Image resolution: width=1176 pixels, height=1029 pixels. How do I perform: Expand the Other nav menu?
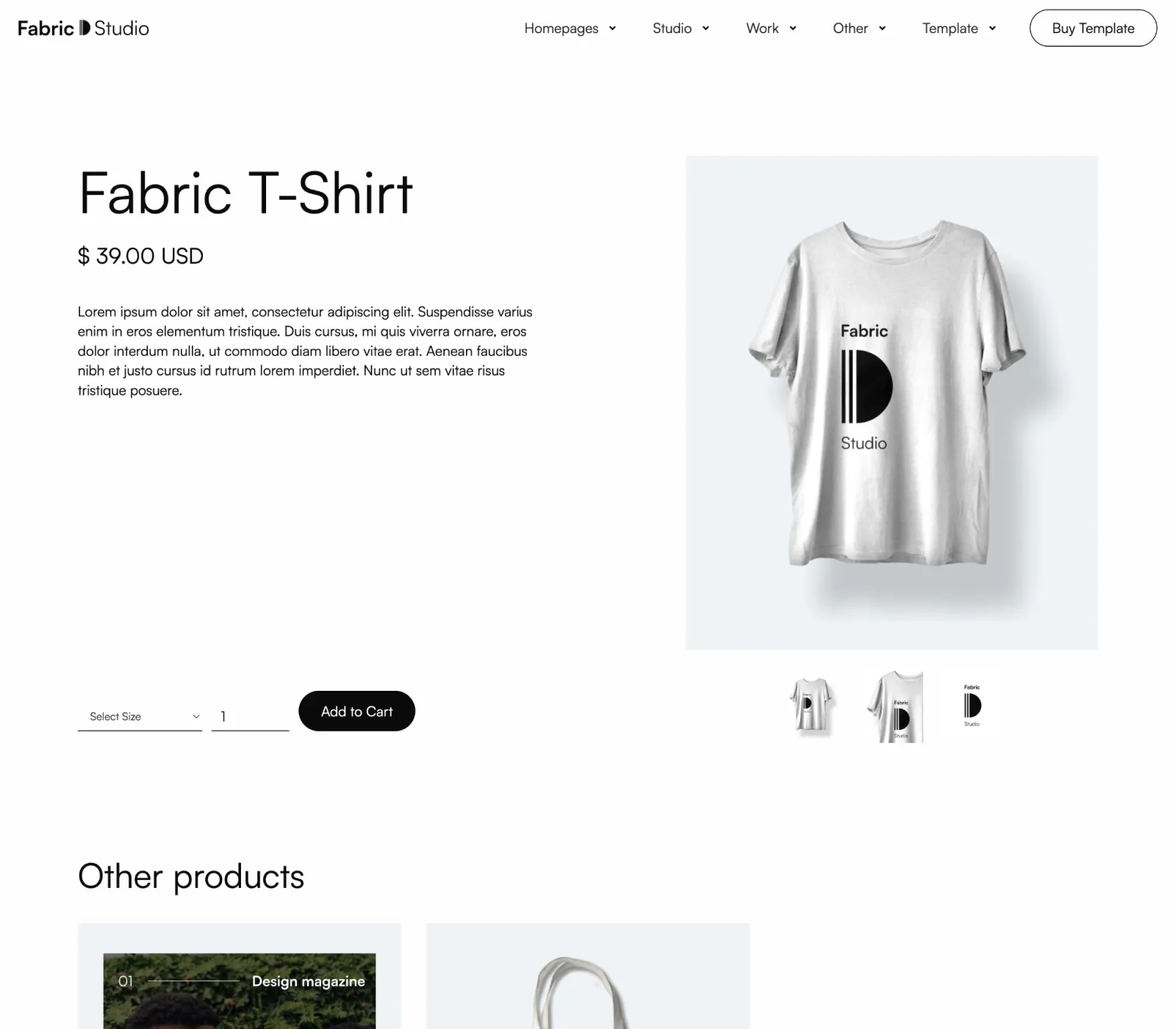tap(860, 28)
